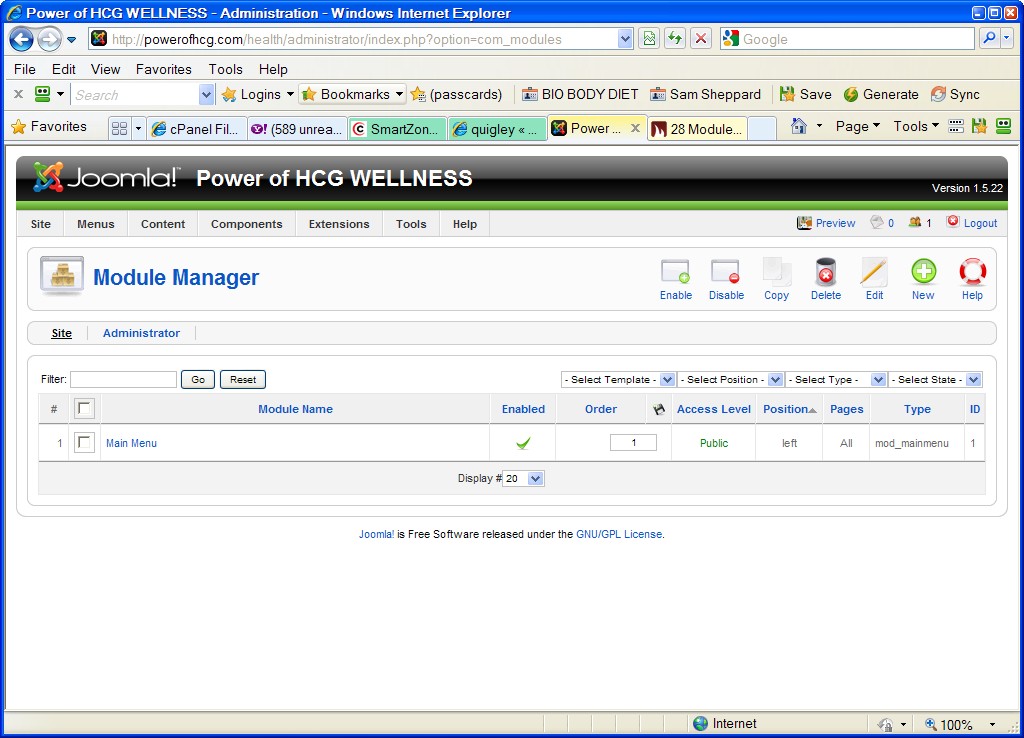The height and width of the screenshot is (738, 1024).
Task: Open the Select Position dropdown
Action: click(x=730, y=379)
